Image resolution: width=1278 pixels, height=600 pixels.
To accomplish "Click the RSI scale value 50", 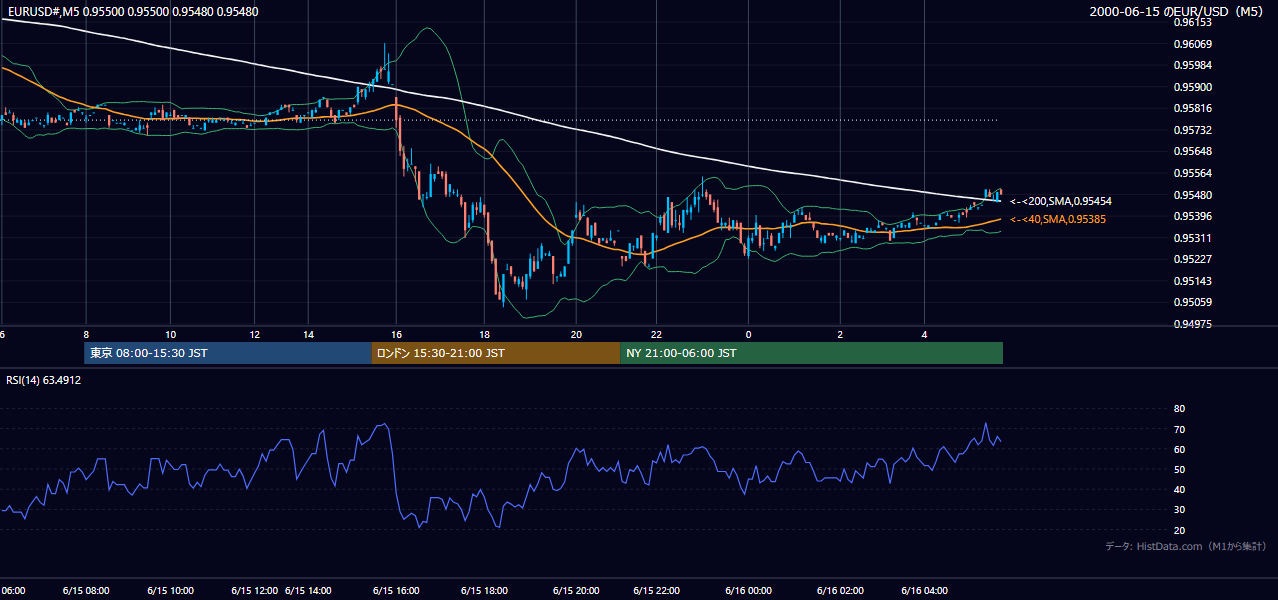I will pyautogui.click(x=1179, y=469).
